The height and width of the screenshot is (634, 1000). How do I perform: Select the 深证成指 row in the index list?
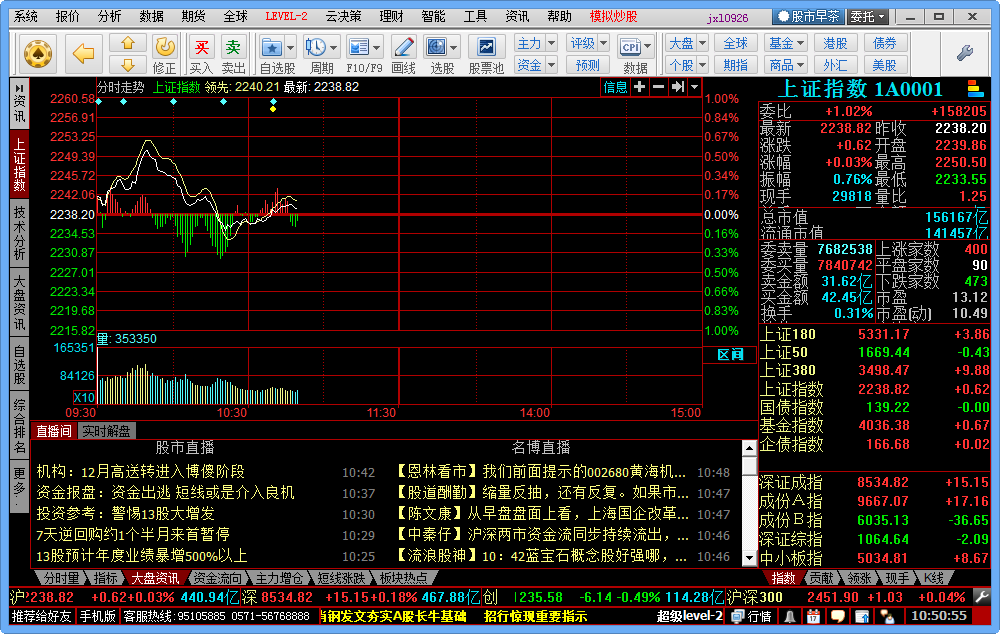point(874,482)
